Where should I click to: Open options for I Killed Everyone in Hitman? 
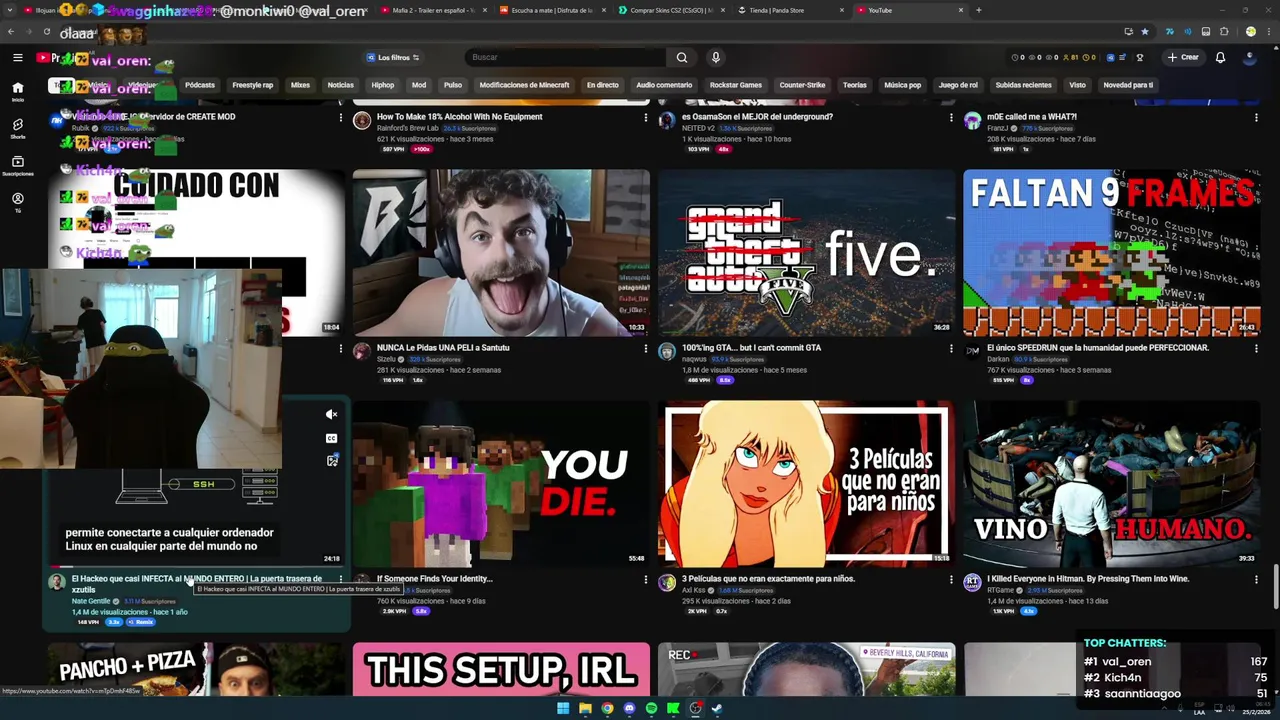[1256, 580]
